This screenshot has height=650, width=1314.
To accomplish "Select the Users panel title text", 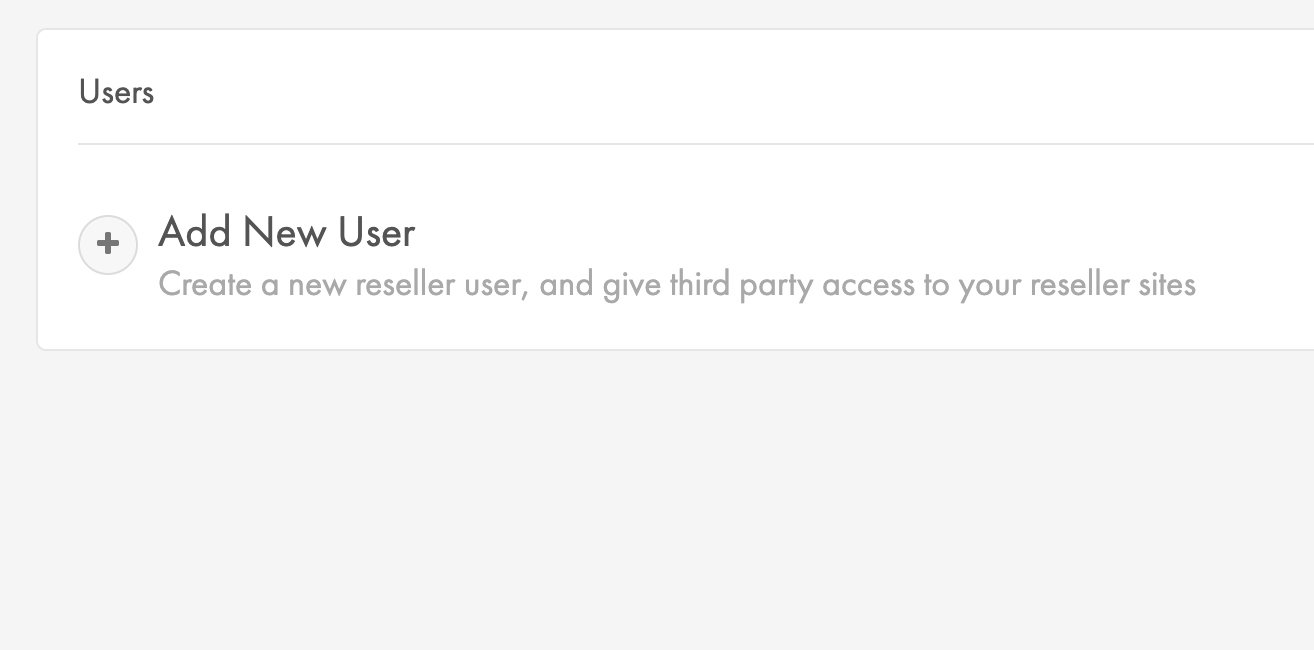I will coord(116,93).
